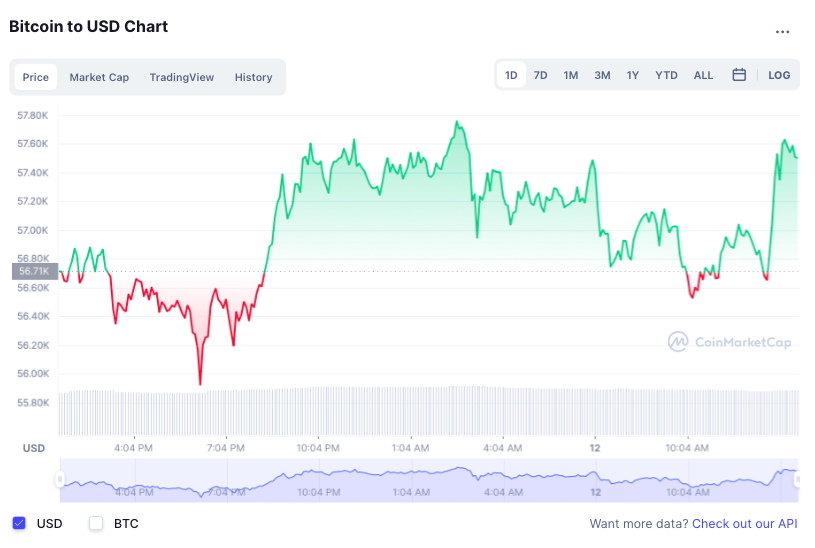Viewport: 815px width, 548px height.
Task: Click left handle of range navigator
Action: pos(60,480)
